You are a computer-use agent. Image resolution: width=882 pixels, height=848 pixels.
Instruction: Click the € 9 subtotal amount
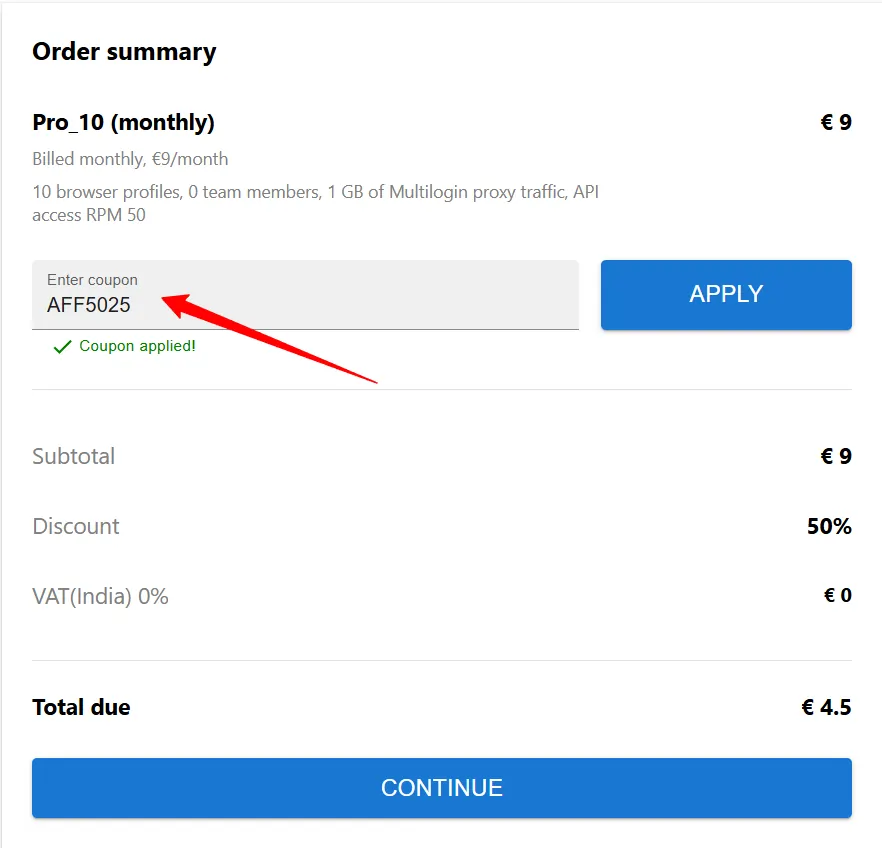tap(835, 456)
